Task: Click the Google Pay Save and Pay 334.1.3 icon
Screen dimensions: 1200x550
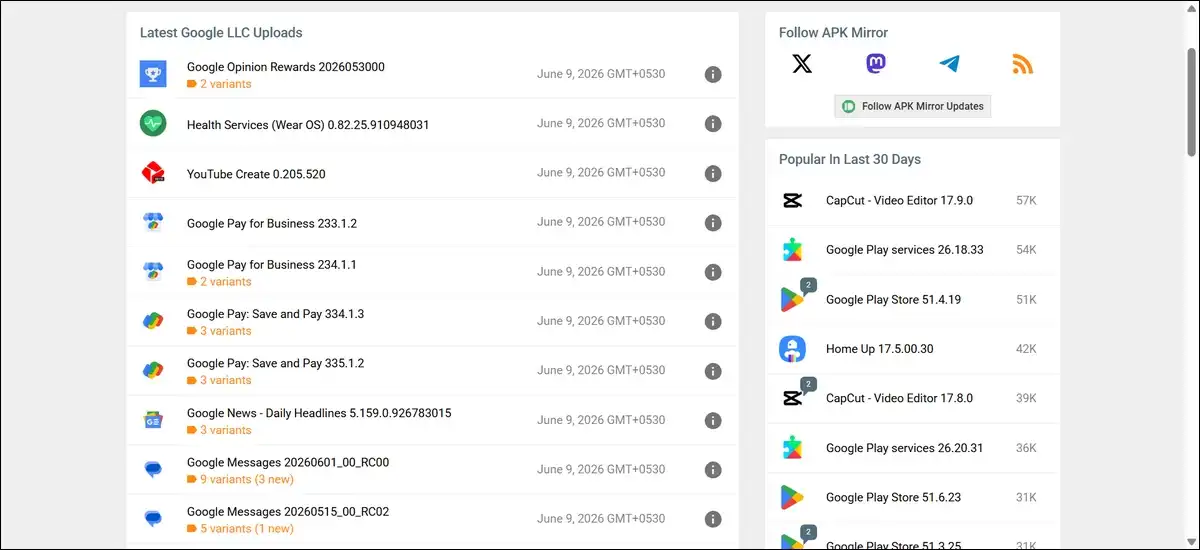Action: [x=153, y=321]
